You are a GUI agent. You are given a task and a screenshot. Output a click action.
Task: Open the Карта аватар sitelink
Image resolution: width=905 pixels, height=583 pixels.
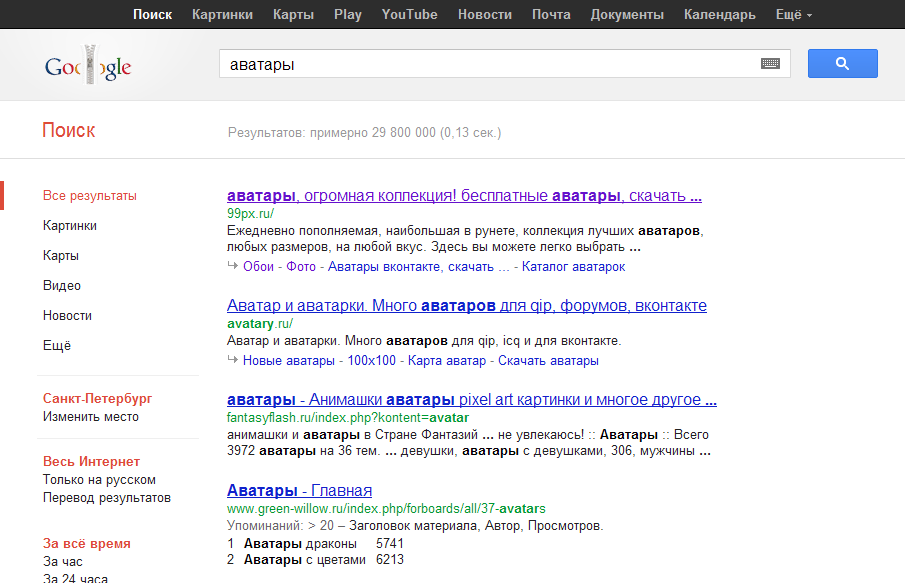(x=447, y=361)
